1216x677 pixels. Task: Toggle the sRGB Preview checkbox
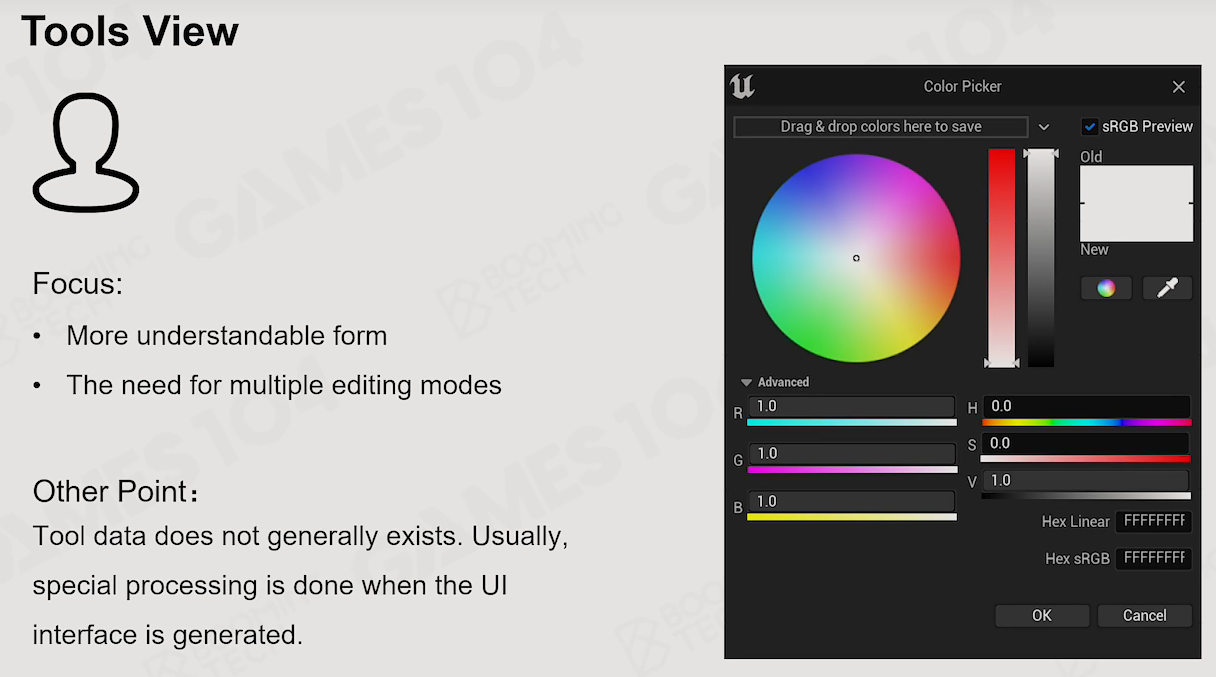(x=1090, y=127)
